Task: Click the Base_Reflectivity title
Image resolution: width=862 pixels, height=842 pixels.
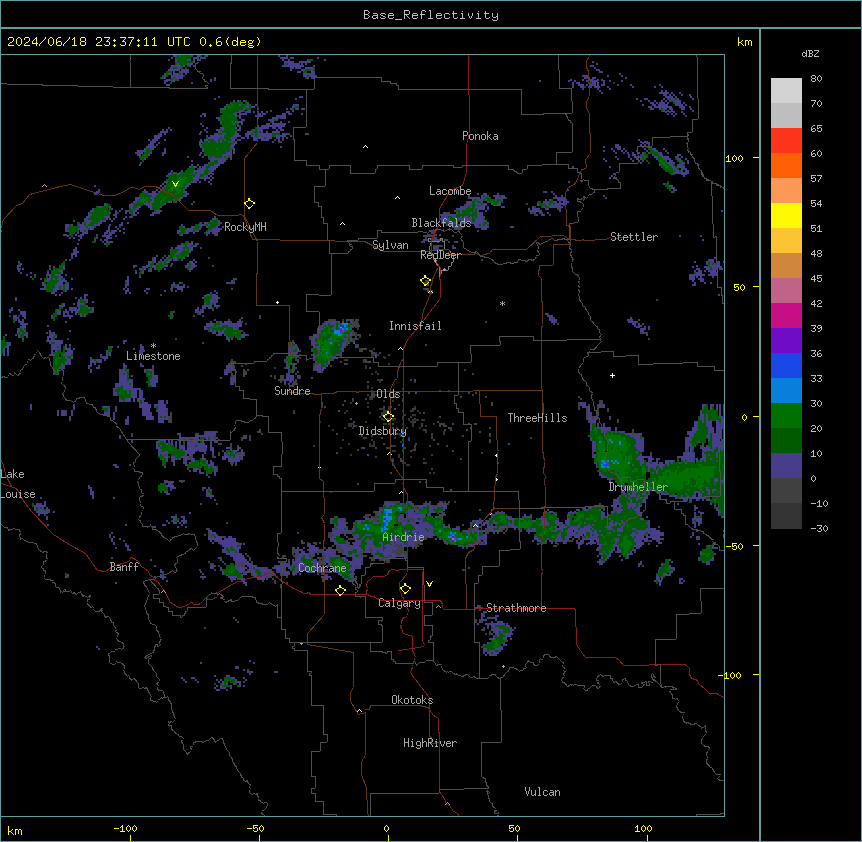Action: [x=431, y=15]
